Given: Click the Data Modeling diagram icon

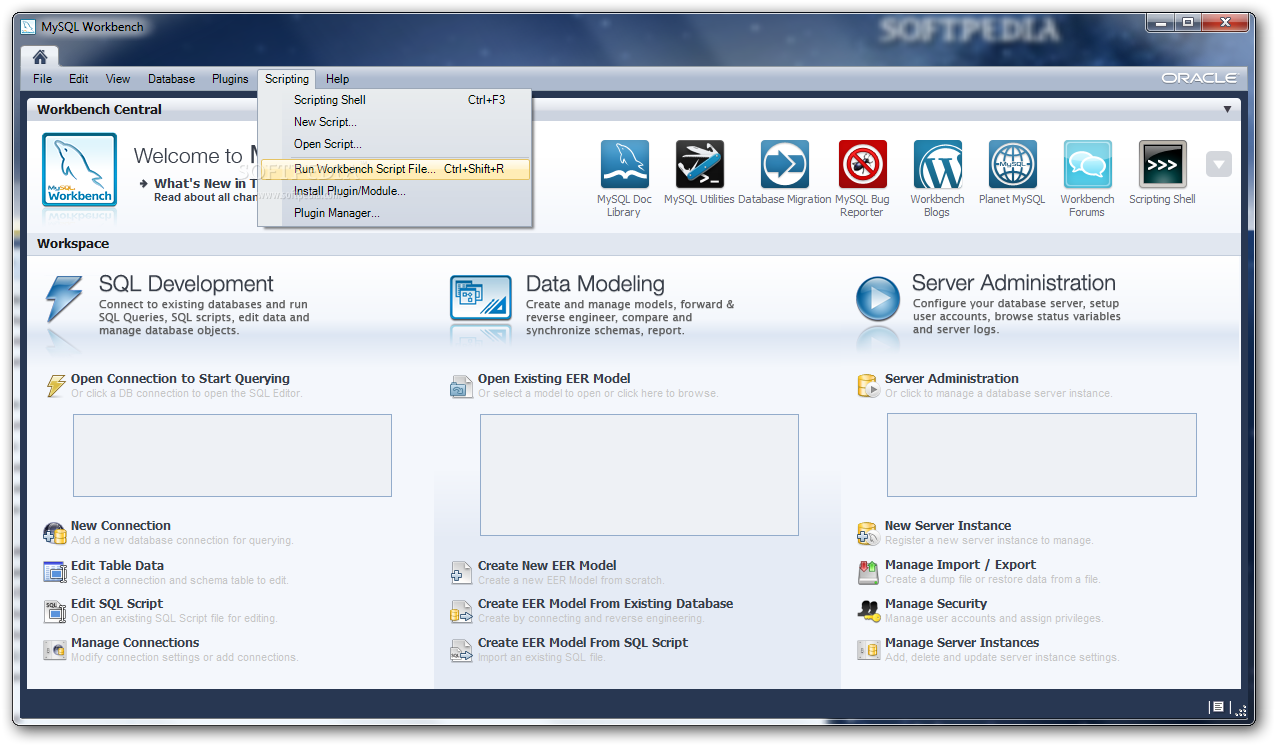Looking at the screenshot, I should [x=481, y=298].
